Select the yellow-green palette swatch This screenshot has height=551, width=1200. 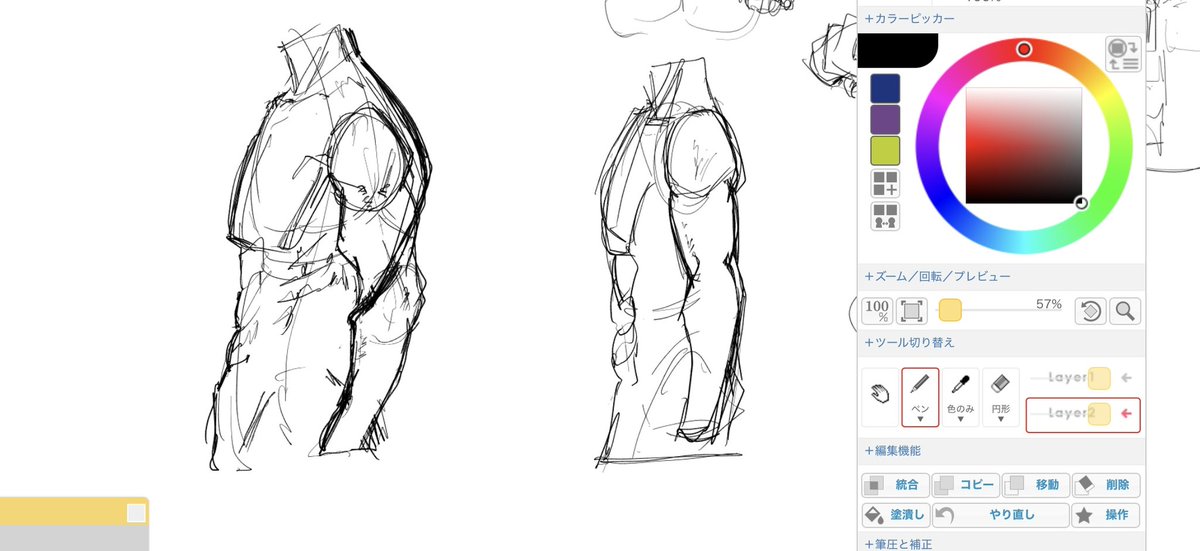coord(885,150)
